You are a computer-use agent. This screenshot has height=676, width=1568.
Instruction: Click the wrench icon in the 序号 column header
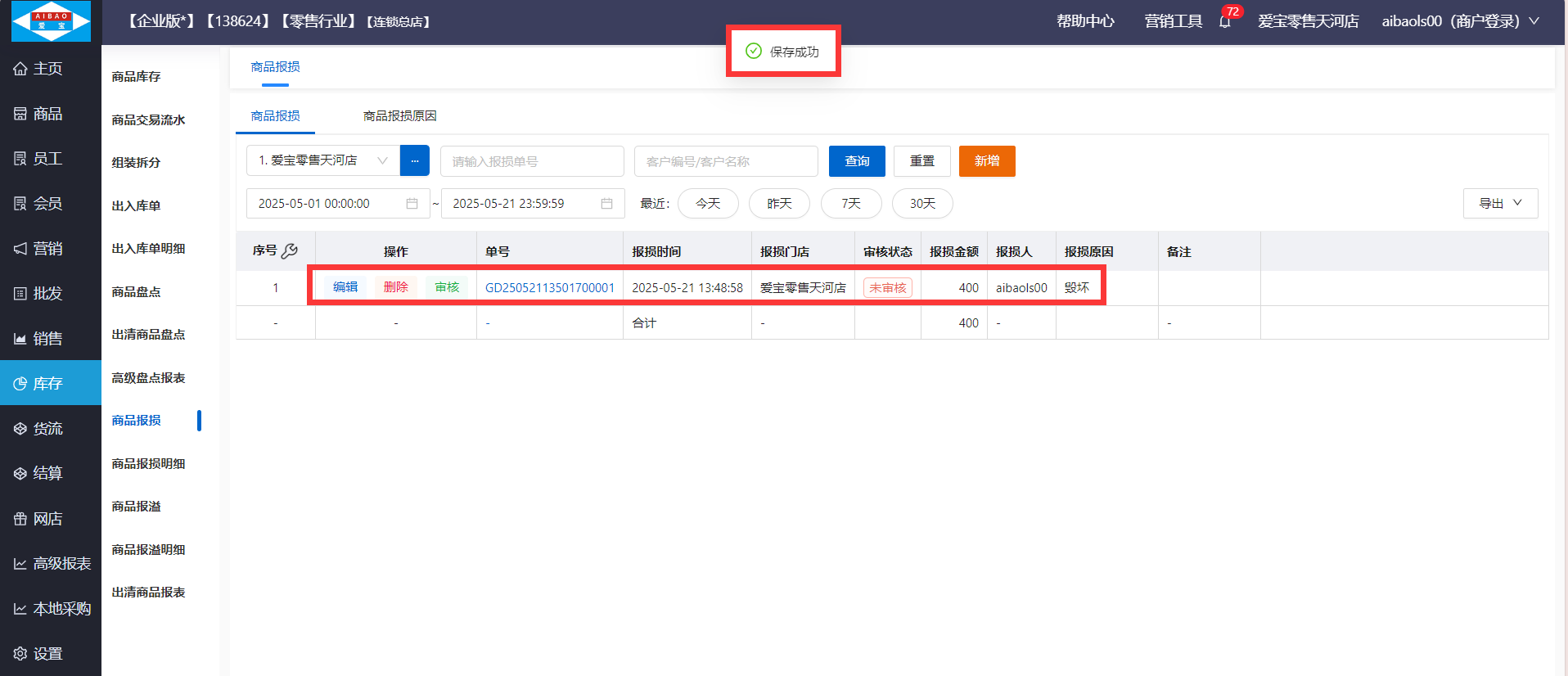click(290, 251)
